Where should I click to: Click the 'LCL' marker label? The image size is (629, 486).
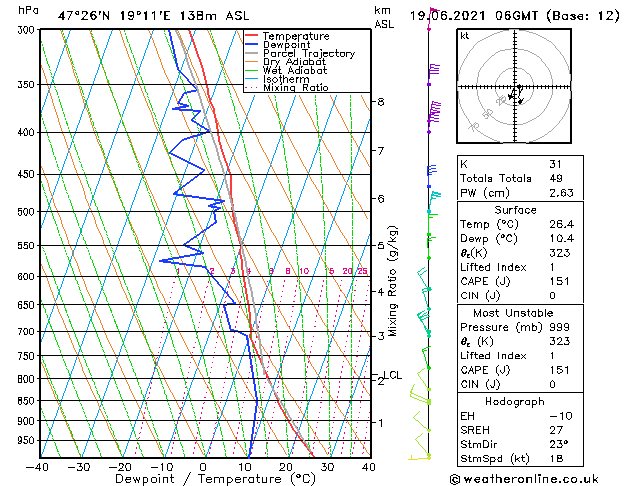pos(393,375)
